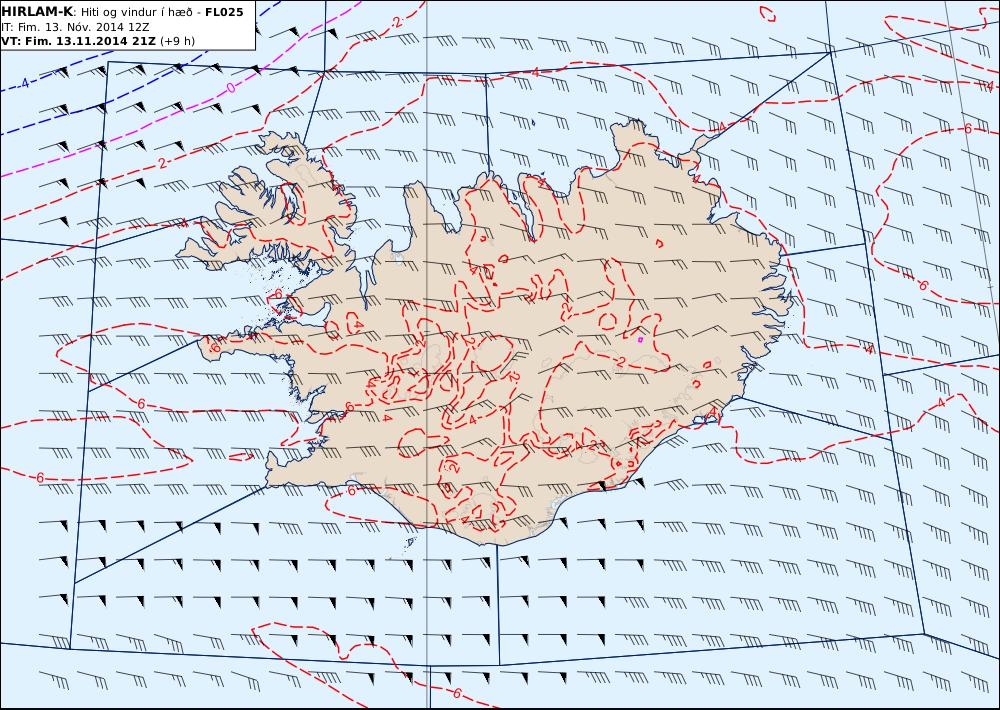The width and height of the screenshot is (1000, 710).
Task: Click the "HIRLAM-K" model name in title box
Action: [x=37, y=12]
